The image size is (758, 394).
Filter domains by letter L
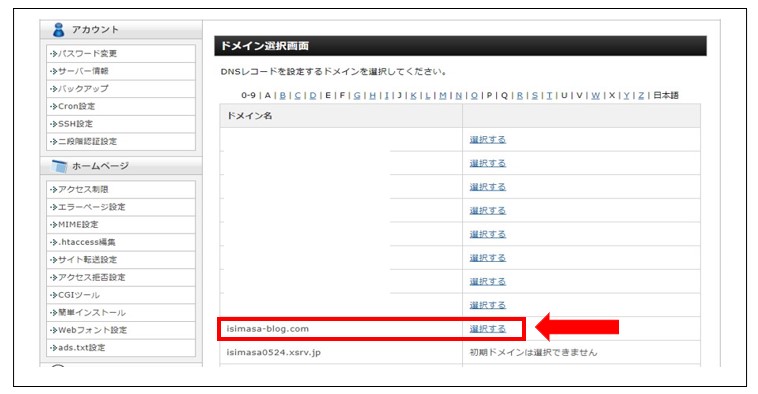pyautogui.click(x=427, y=95)
